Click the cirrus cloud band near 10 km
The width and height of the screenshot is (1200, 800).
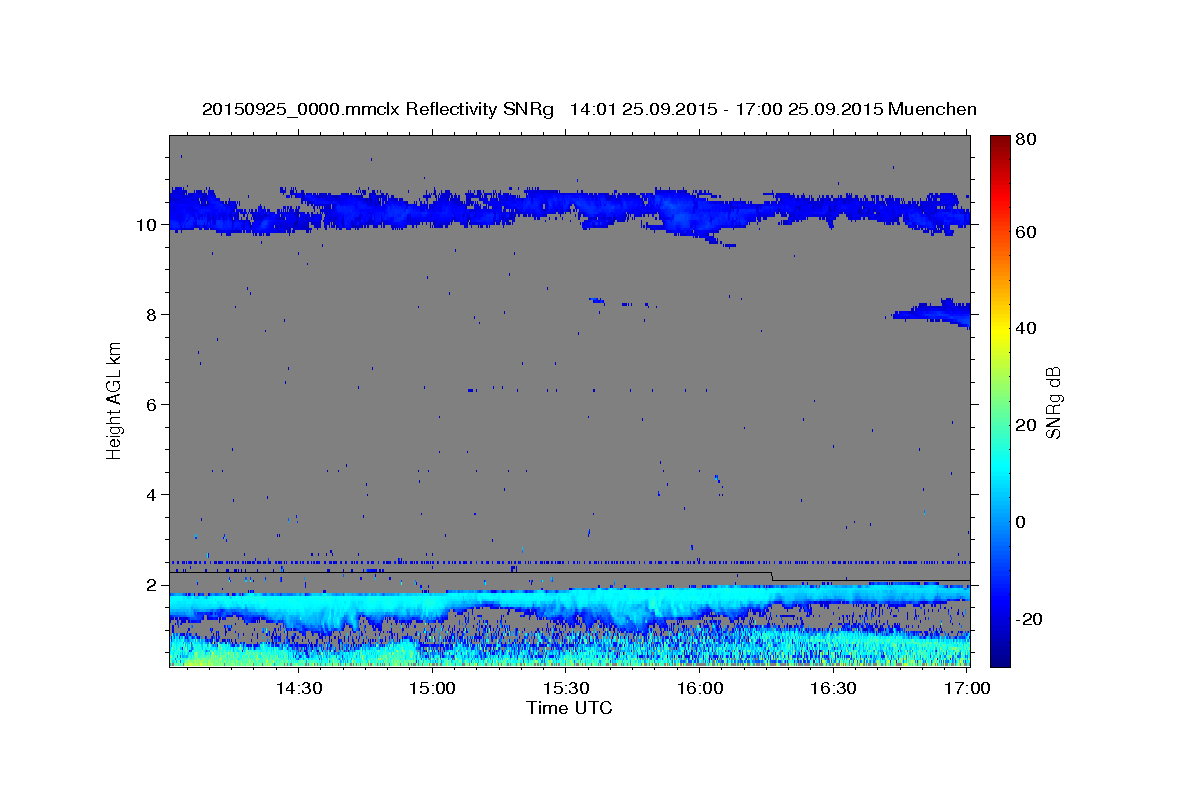click(x=570, y=211)
